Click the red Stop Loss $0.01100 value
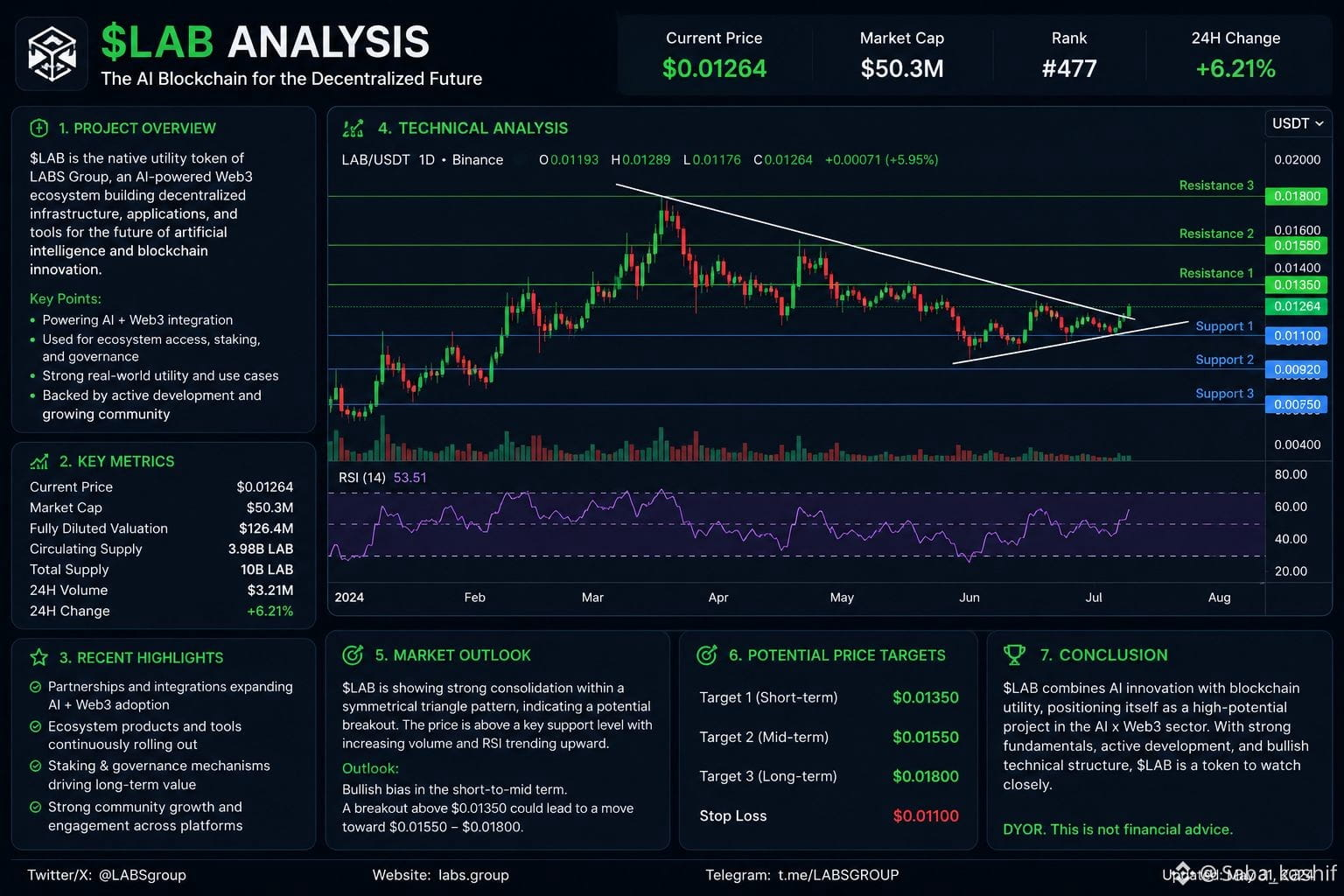 (x=926, y=816)
